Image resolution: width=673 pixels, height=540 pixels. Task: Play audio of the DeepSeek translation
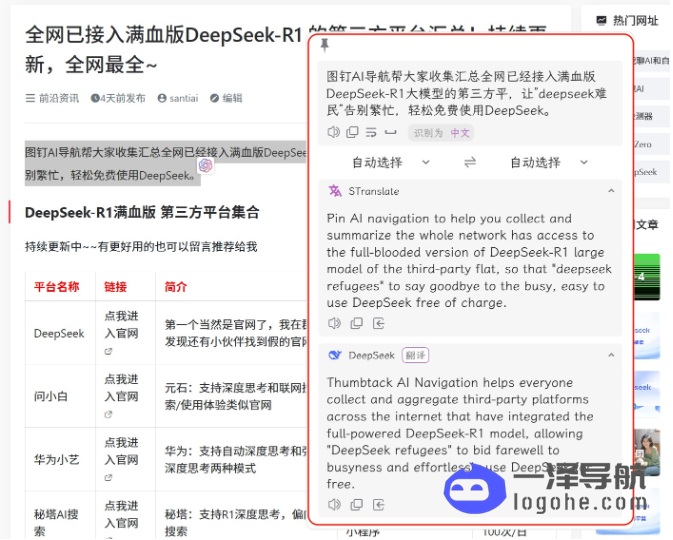pos(334,505)
